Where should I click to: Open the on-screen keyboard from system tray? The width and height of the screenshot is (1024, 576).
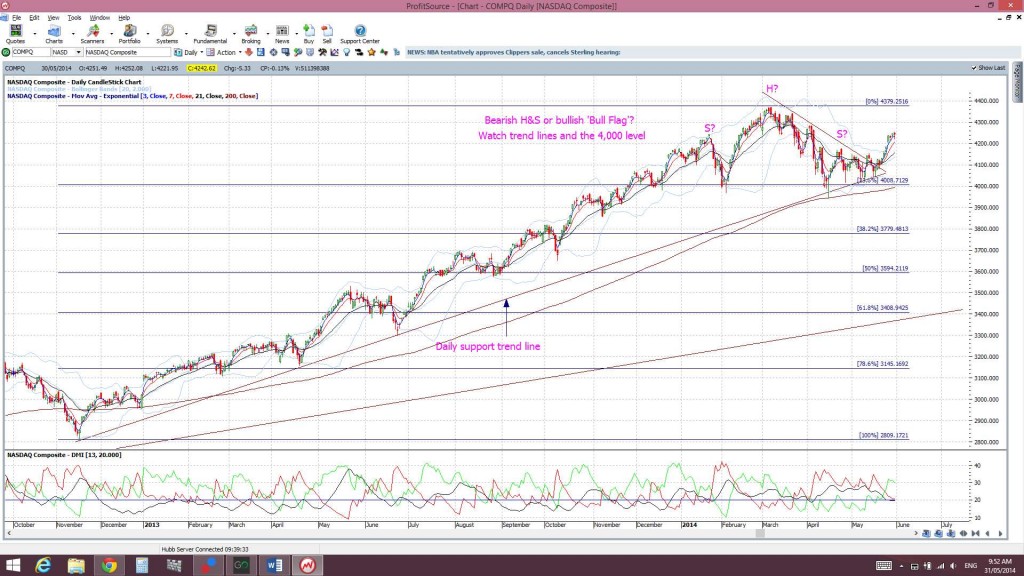tap(884, 566)
